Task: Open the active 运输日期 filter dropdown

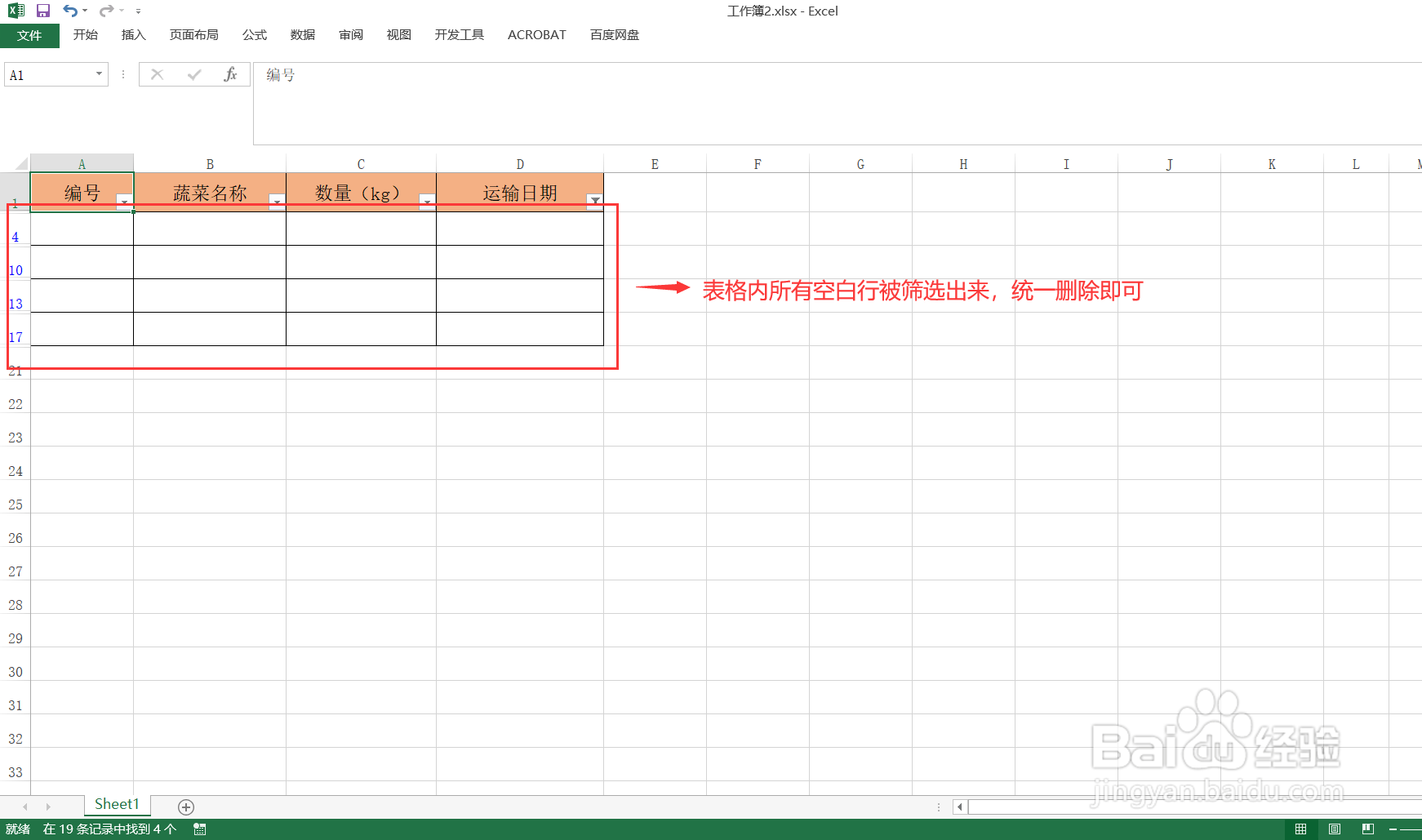Action: (x=595, y=202)
